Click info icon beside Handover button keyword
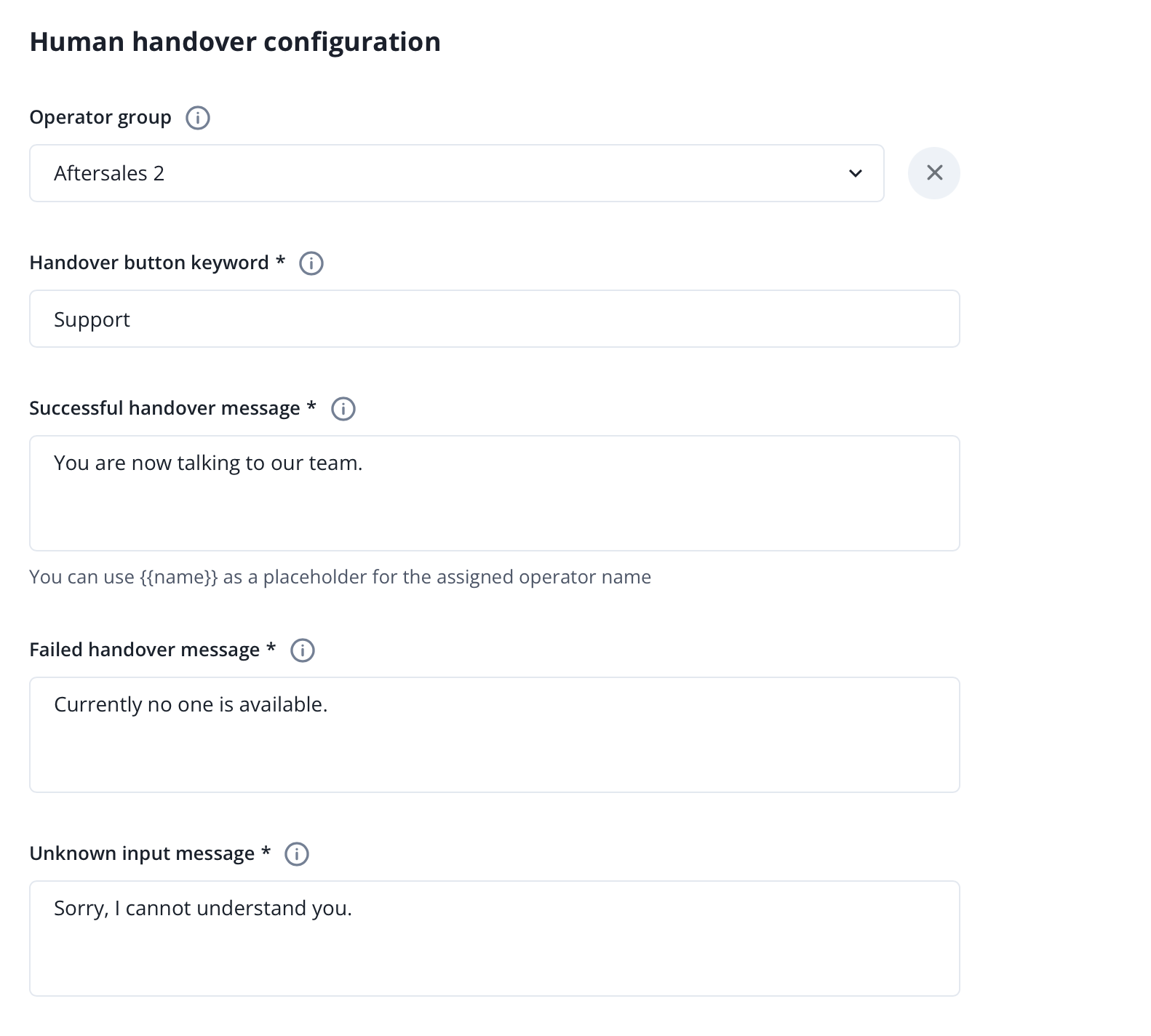 click(311, 263)
